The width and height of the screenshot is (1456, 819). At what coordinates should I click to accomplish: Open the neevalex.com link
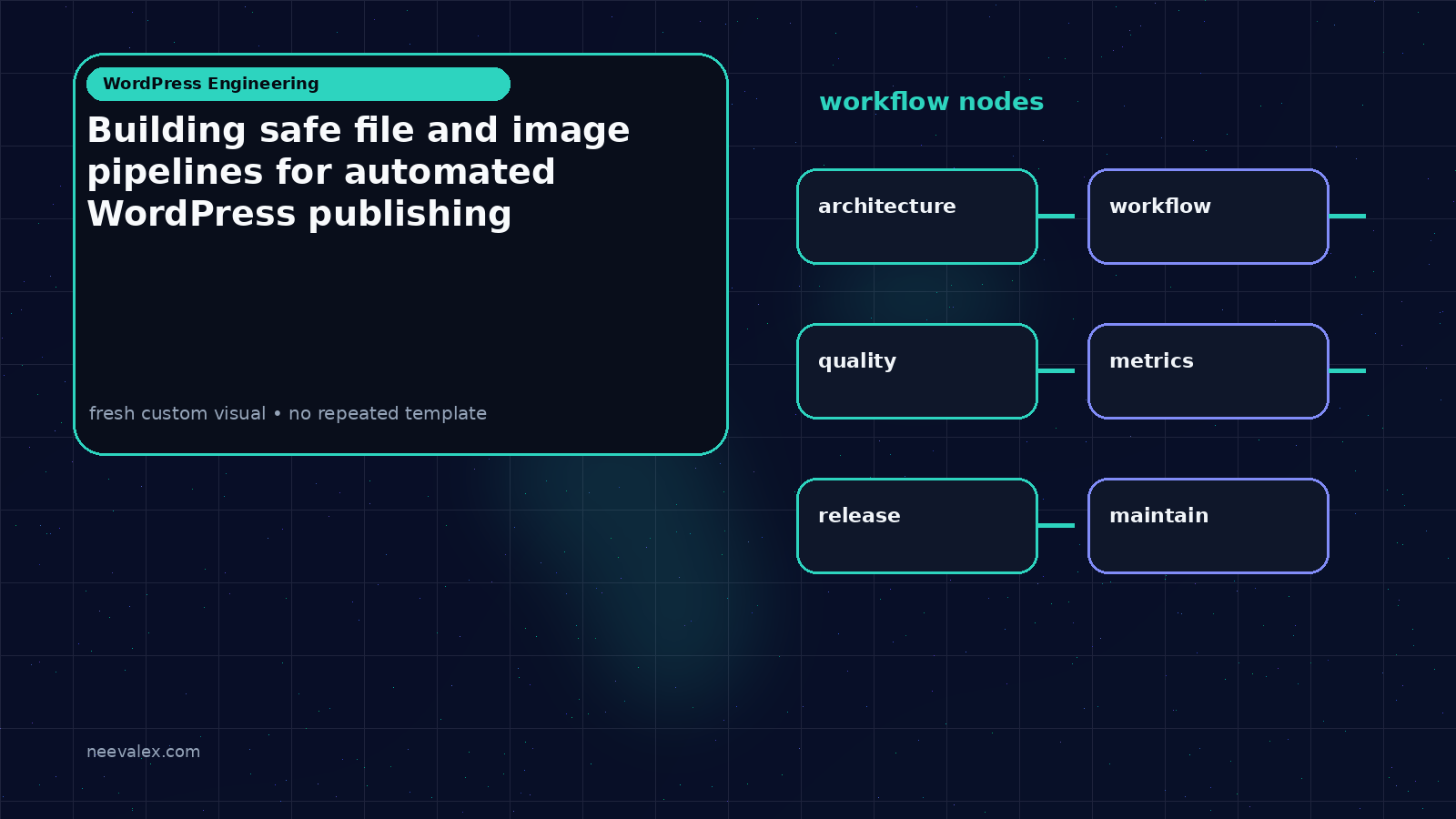[143, 752]
